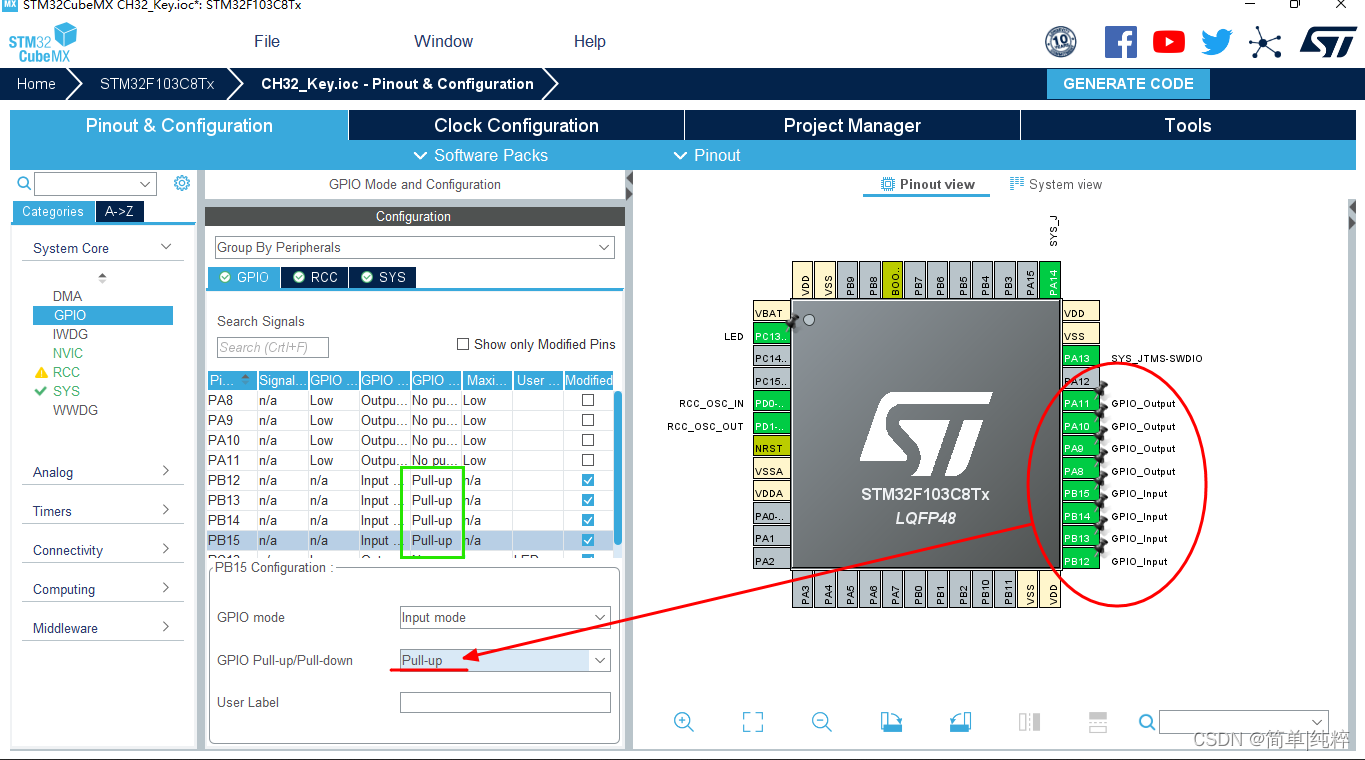Open the GPIO mode dropdown
Image resolution: width=1365 pixels, height=760 pixels.
(x=505, y=617)
